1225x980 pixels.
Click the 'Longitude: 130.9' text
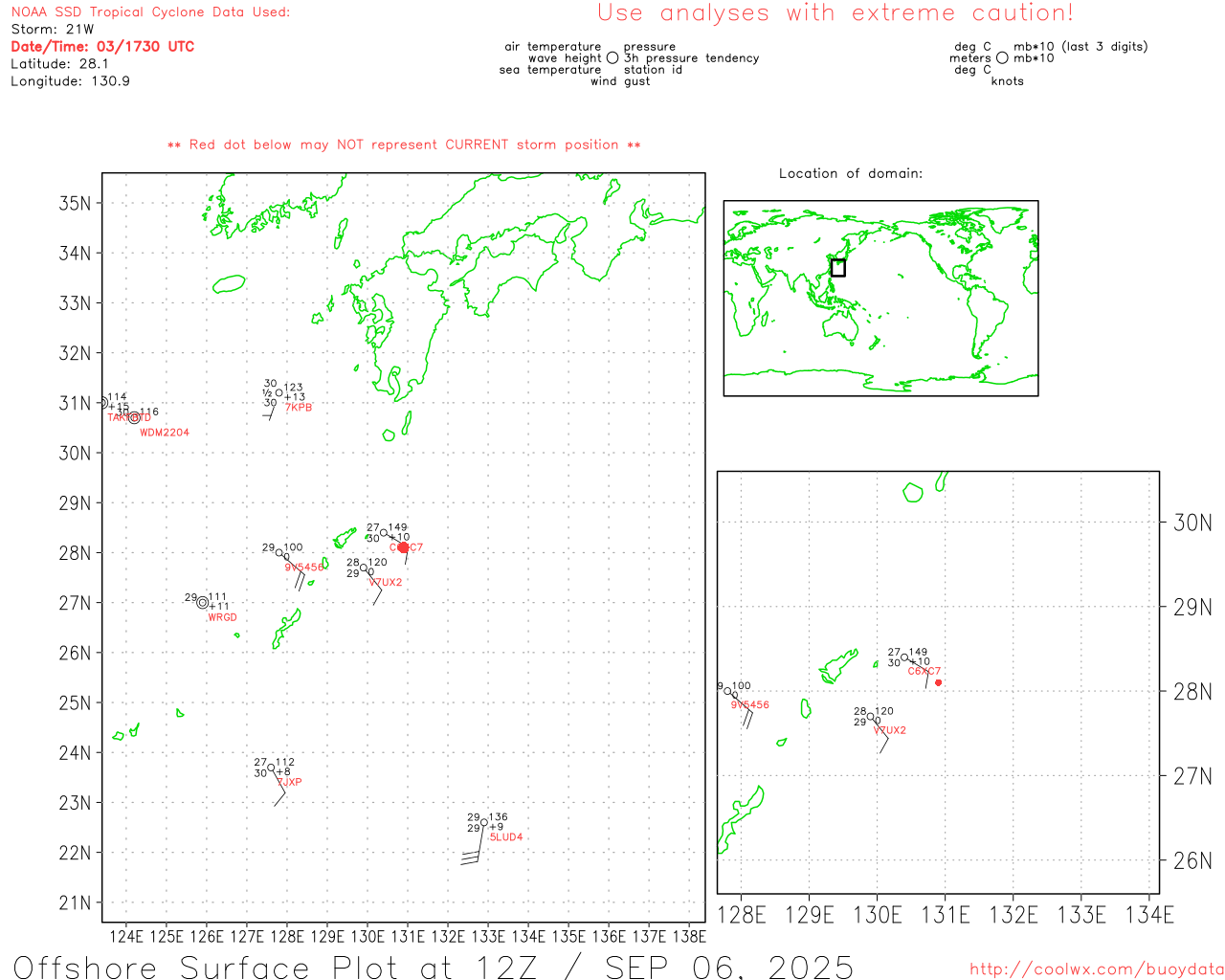pos(70,81)
